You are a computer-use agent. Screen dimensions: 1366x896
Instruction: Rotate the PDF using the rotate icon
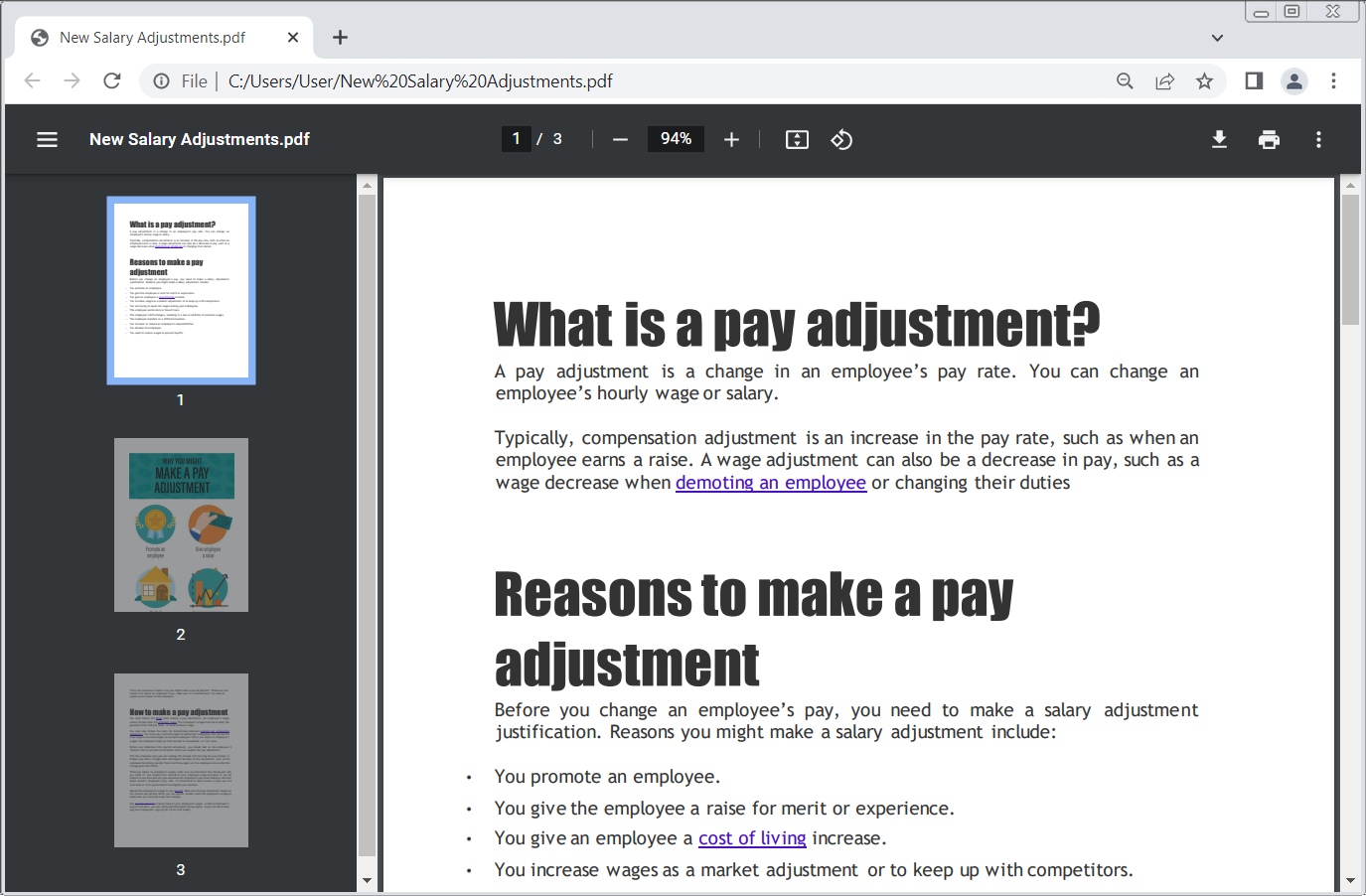[841, 139]
